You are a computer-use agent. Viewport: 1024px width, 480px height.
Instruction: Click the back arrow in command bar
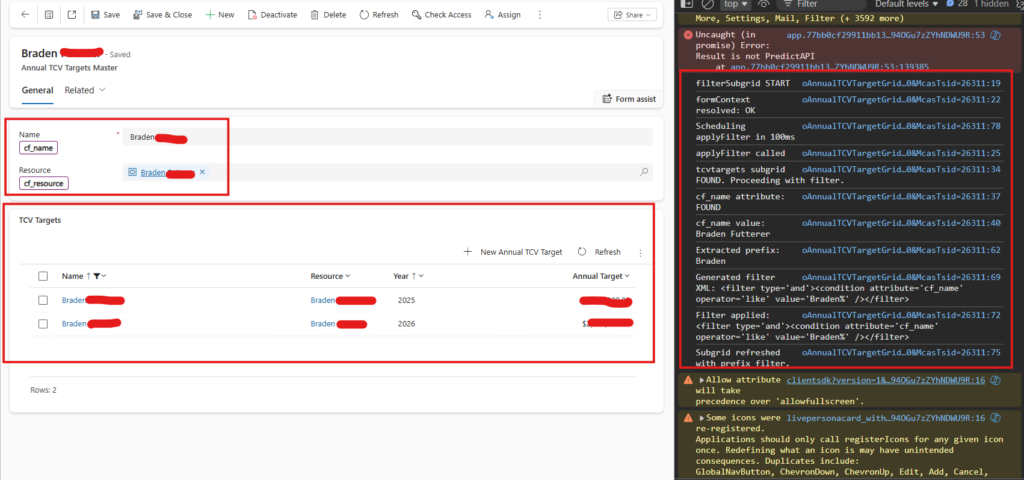click(x=24, y=15)
